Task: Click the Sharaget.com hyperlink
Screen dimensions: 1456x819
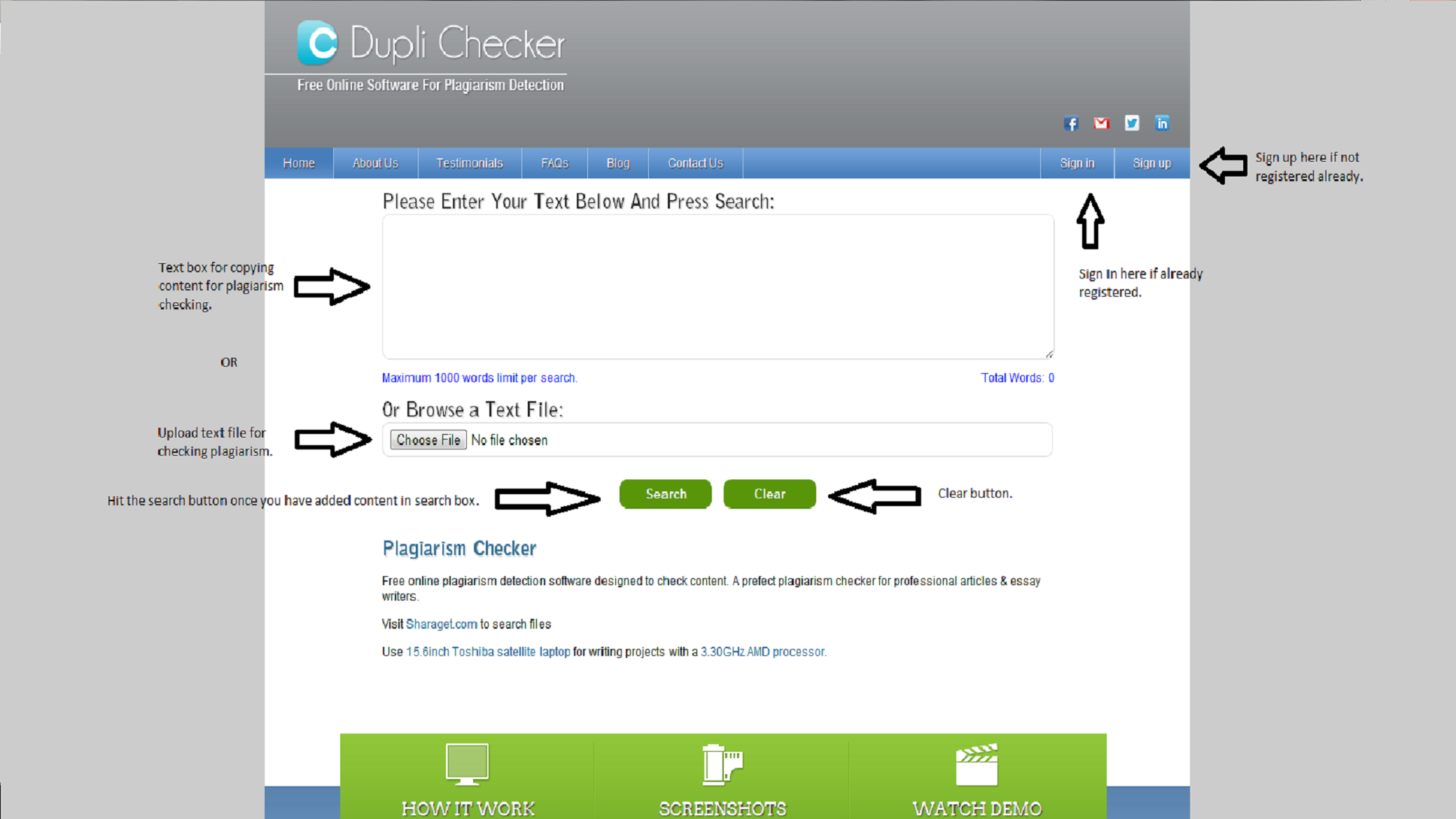Action: [x=441, y=624]
